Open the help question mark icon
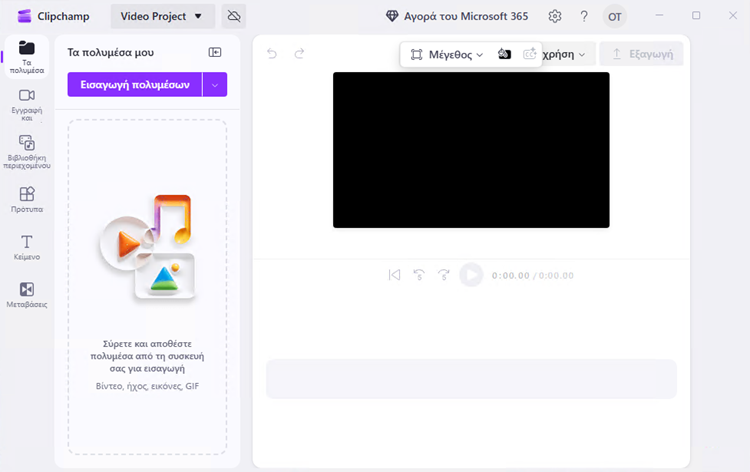The image size is (750, 472). tap(584, 17)
